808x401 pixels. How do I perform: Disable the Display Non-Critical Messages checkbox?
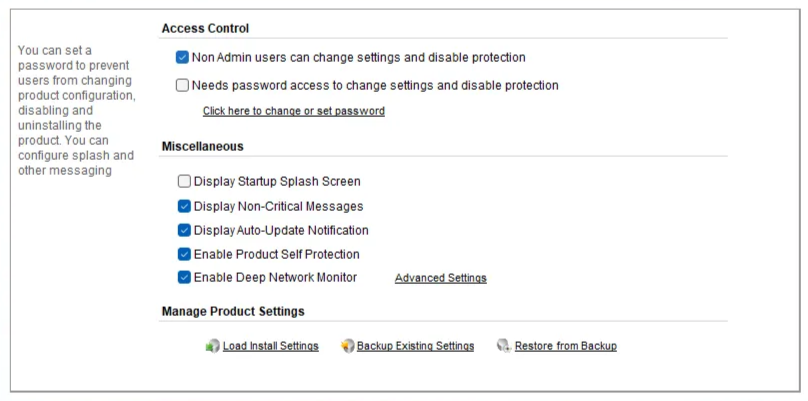click(x=183, y=206)
